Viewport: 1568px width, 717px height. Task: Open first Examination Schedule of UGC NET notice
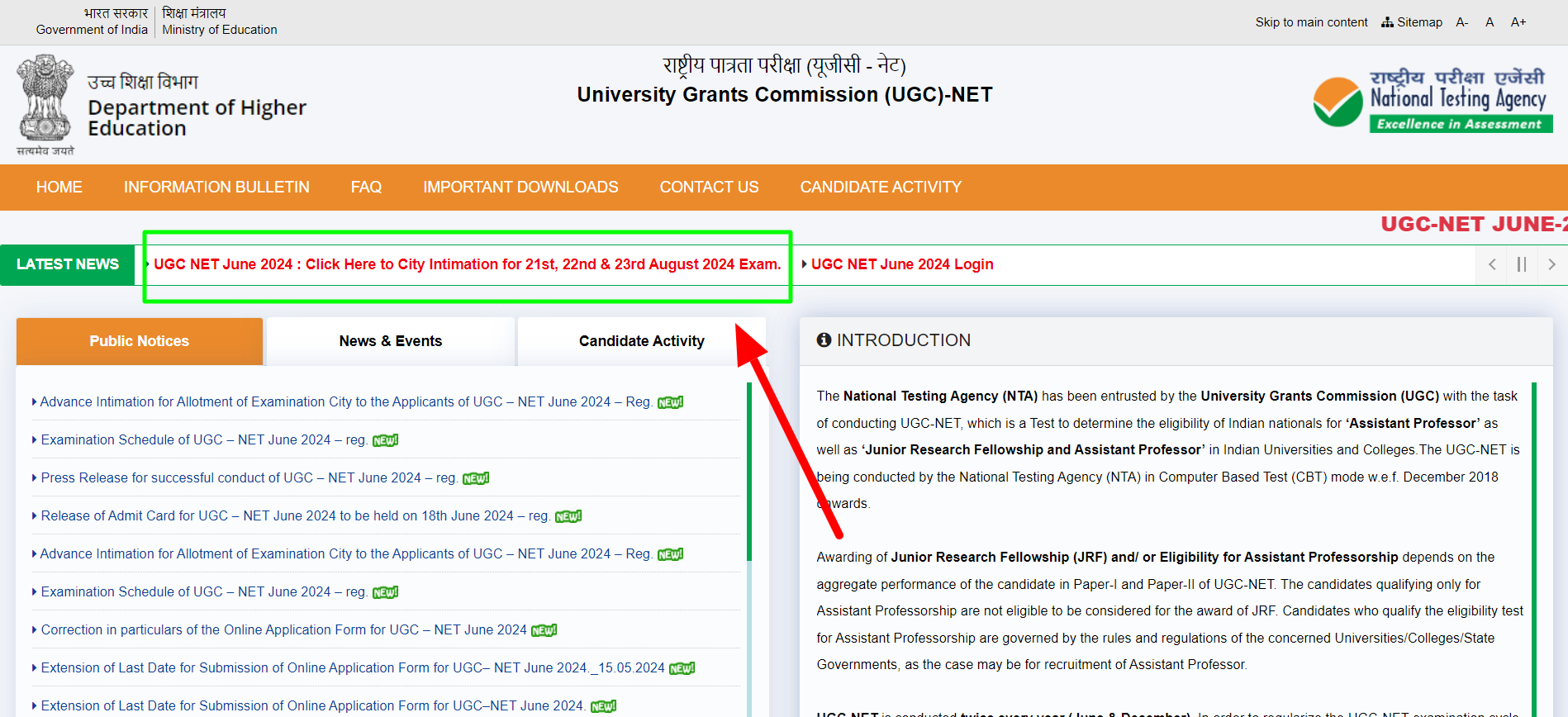204,440
